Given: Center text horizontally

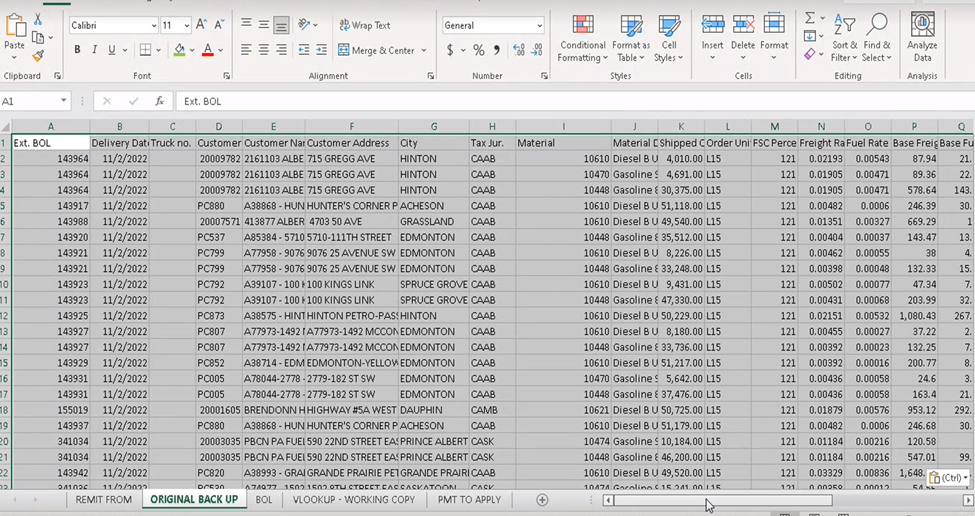Looking at the screenshot, I should 264,50.
